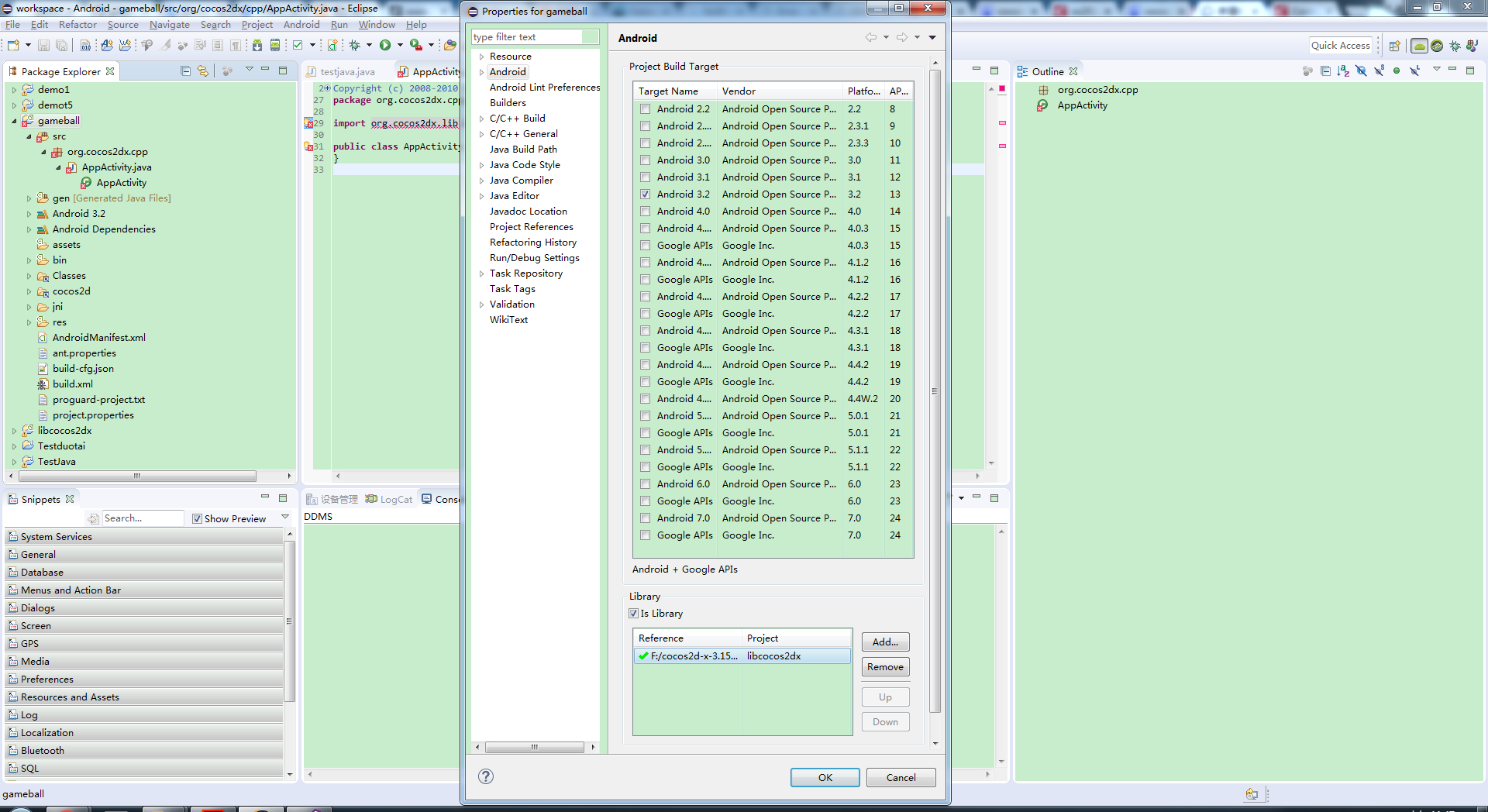The height and width of the screenshot is (812, 1488).
Task: Click Hide Fields icon in Outline toolbar
Action: pyautogui.click(x=1361, y=71)
